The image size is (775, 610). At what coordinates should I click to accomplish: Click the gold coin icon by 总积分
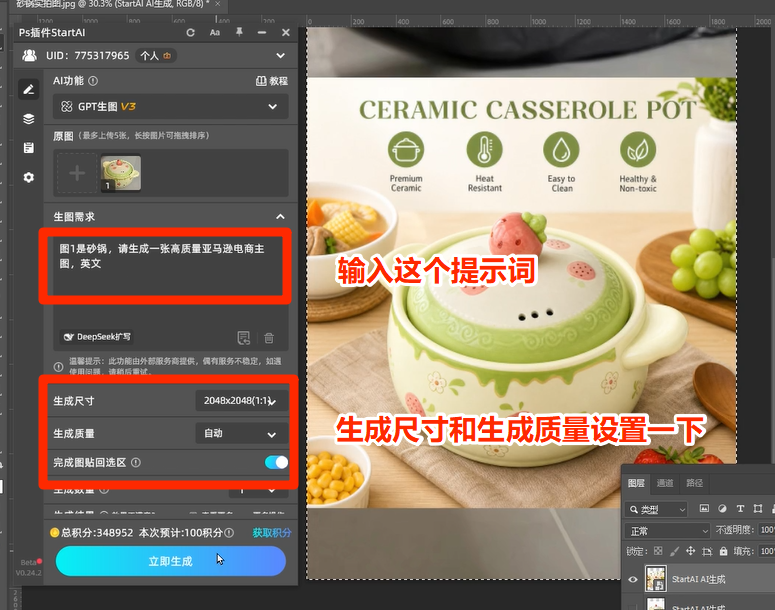[54, 533]
